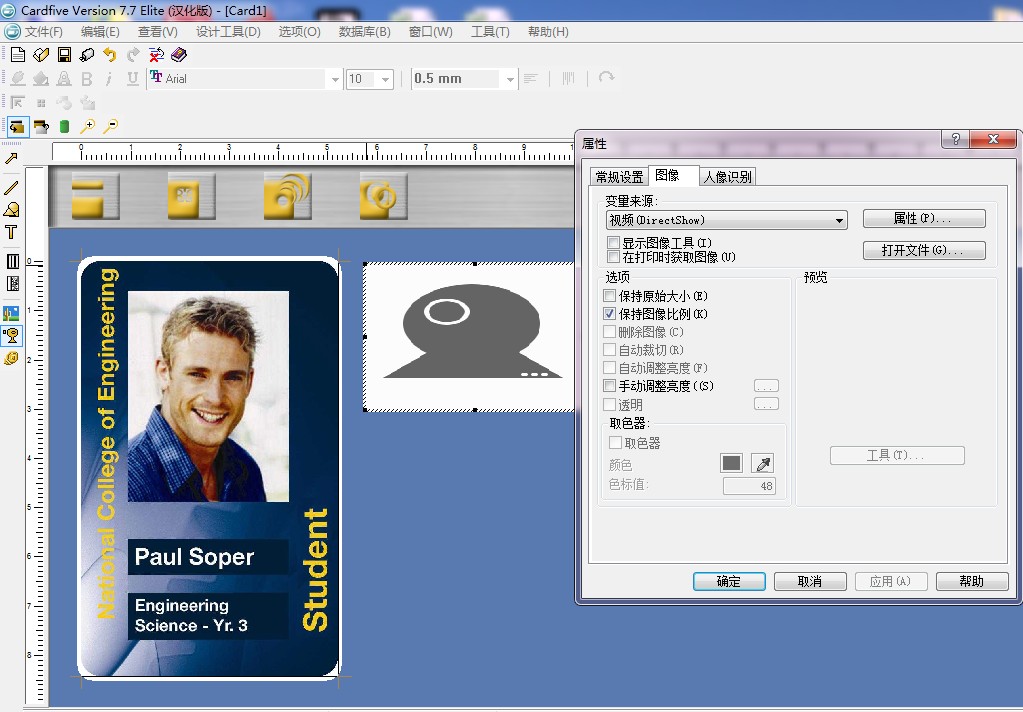Click the 取消 button

tap(810, 581)
